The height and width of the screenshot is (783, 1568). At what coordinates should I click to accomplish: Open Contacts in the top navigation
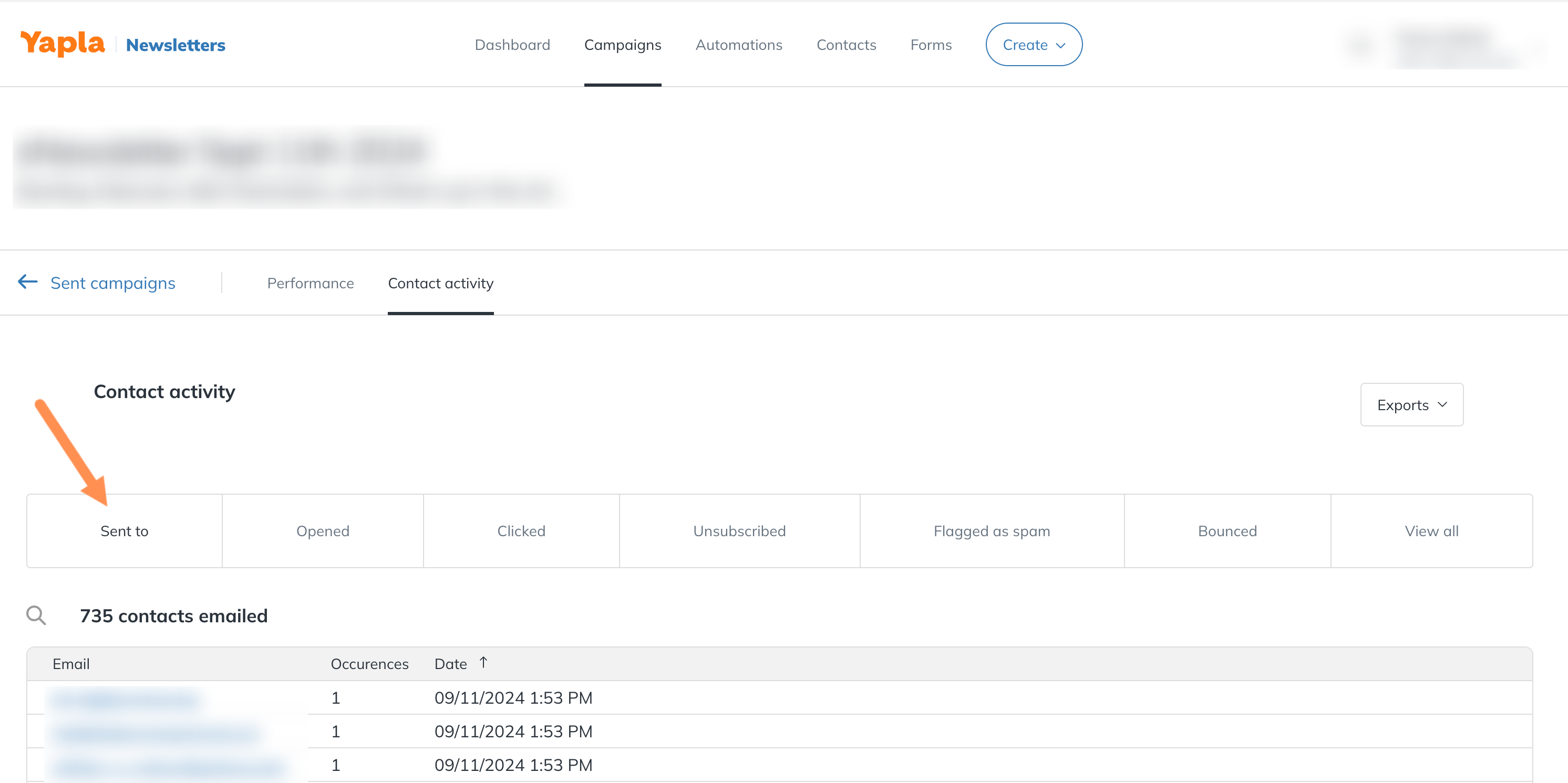(845, 45)
